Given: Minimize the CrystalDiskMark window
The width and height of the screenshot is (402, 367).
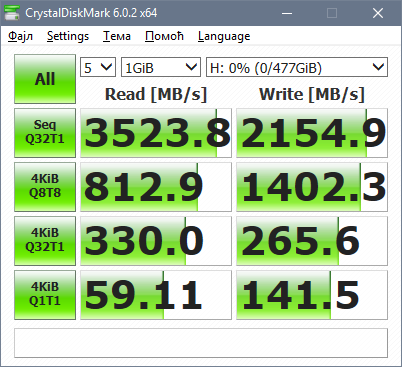Looking at the screenshot, I should 287,13.
